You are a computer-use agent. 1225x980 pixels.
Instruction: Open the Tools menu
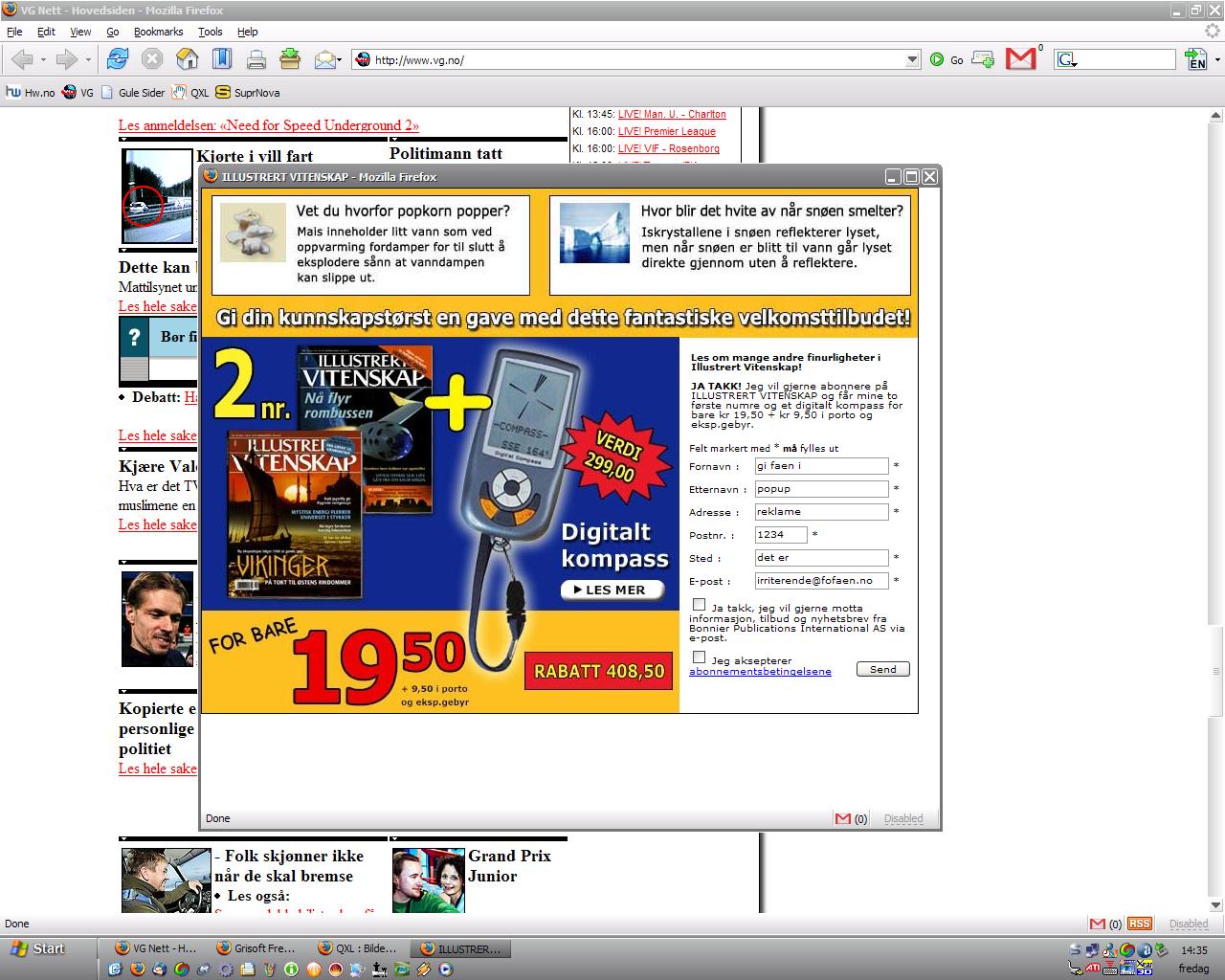pyautogui.click(x=211, y=32)
